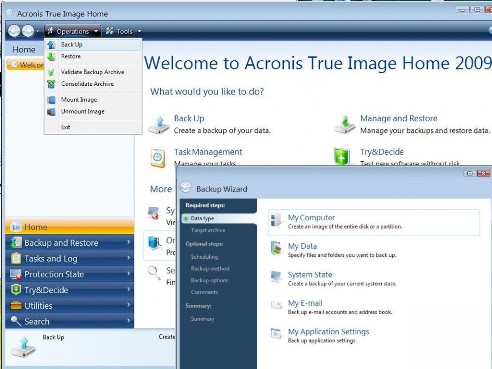492x369 pixels.
Task: Click the Consolidate Archive icon
Action: tap(51, 84)
